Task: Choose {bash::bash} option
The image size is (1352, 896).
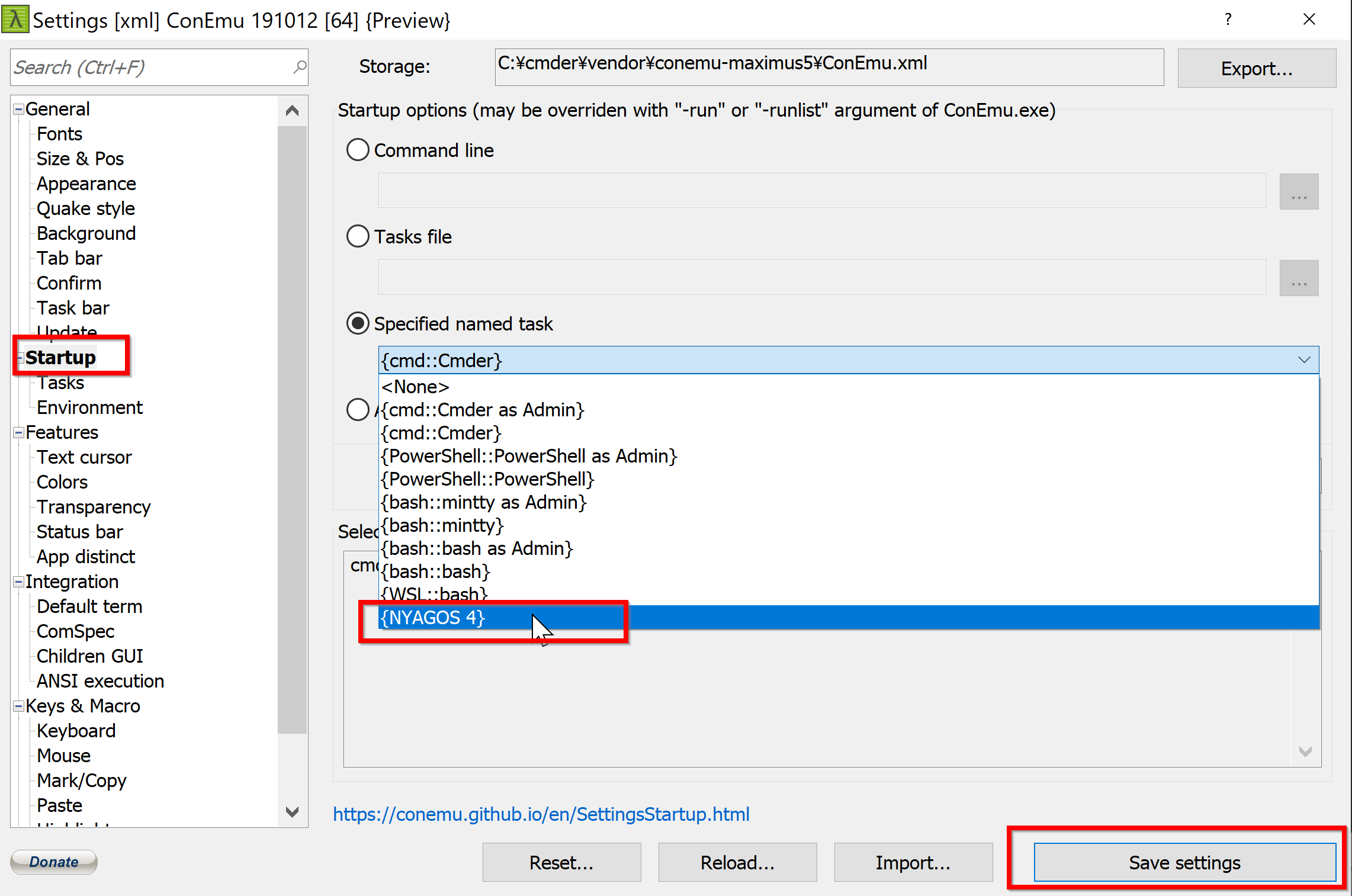Action: 848,571
